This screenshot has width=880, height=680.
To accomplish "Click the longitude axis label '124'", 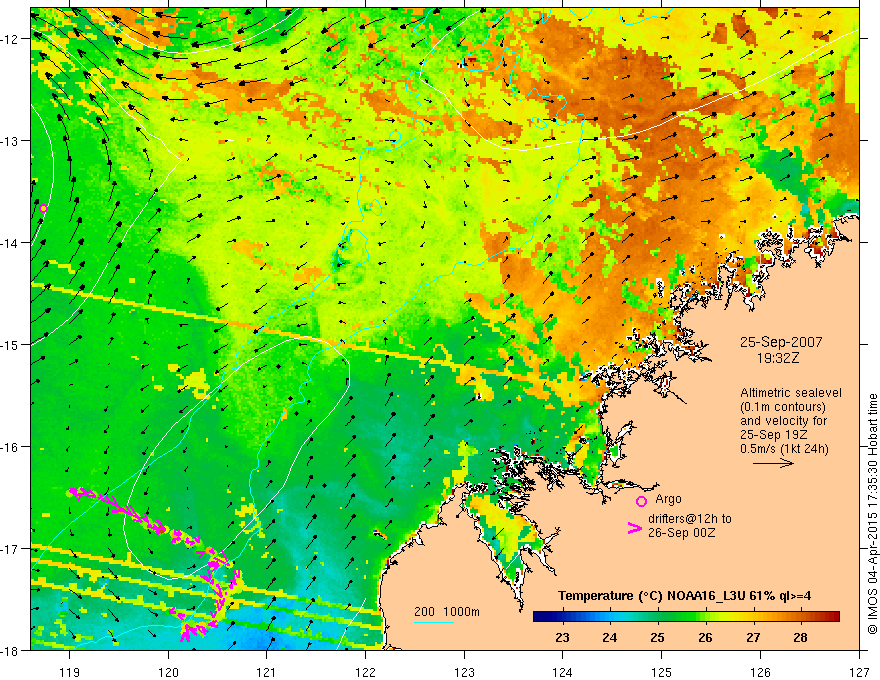I will click(x=563, y=672).
